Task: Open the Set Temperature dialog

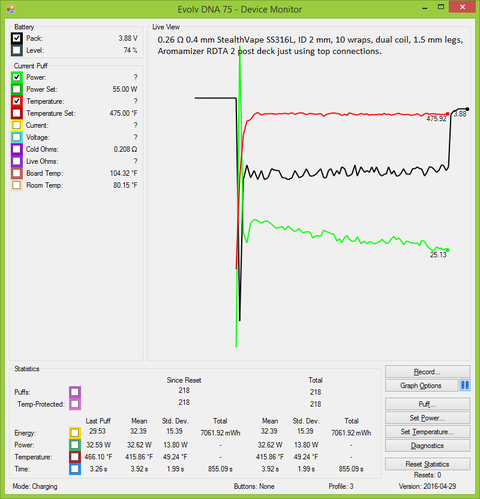Action: pyautogui.click(x=427, y=432)
